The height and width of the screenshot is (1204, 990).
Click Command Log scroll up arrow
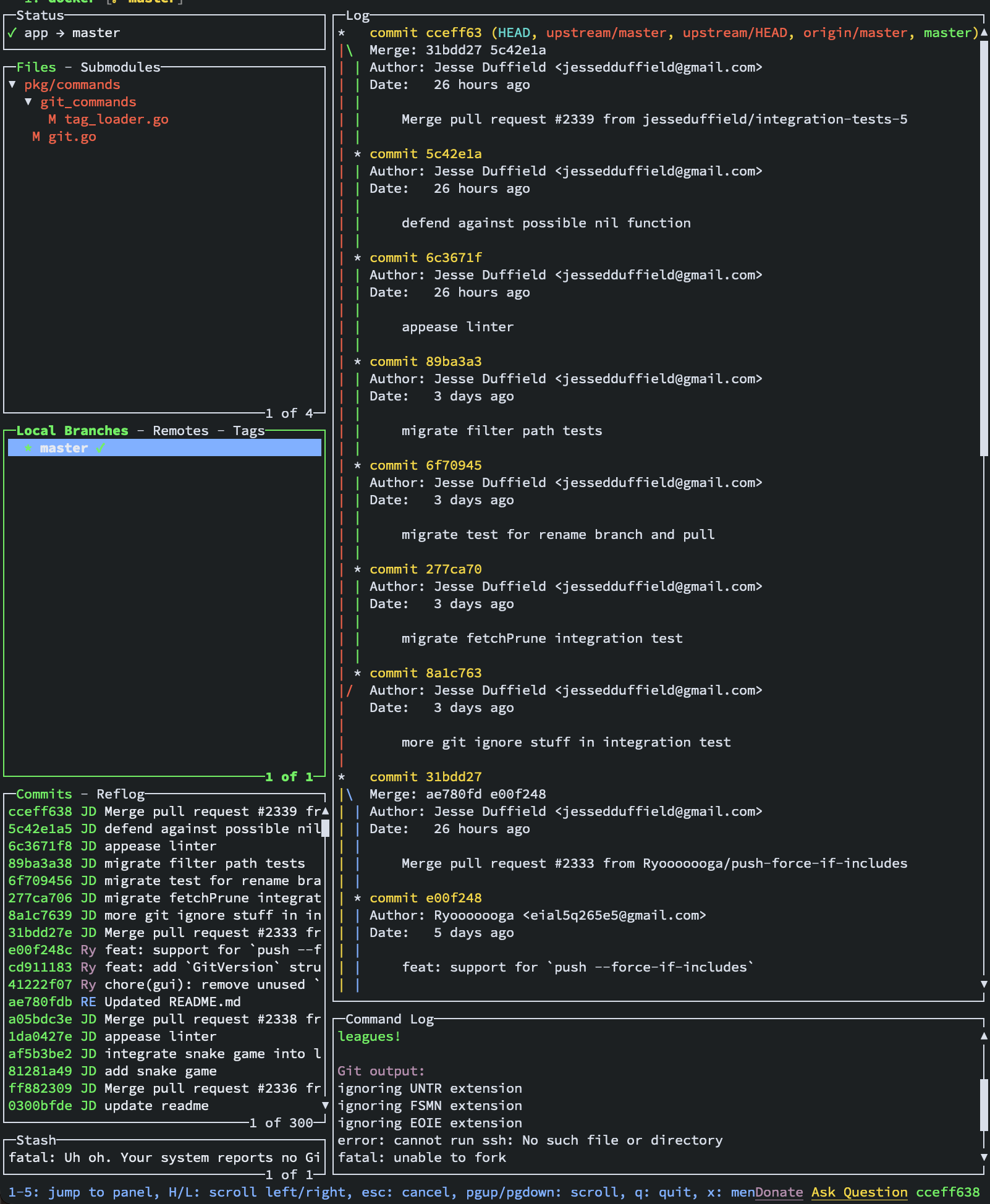(984, 1036)
